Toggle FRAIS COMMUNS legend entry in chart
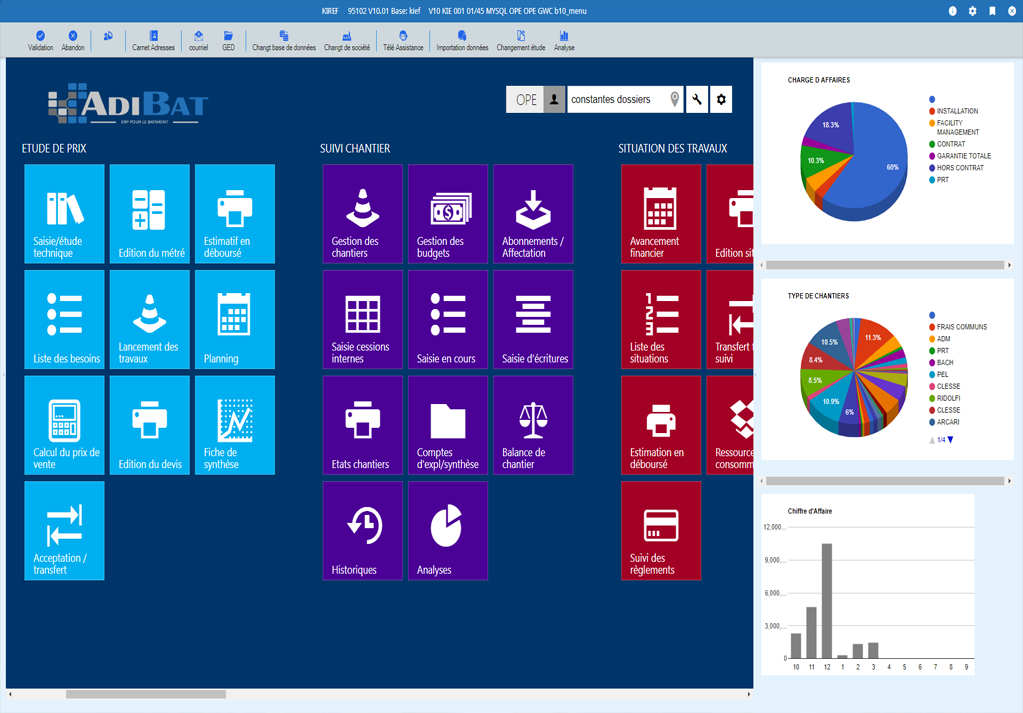 958,327
